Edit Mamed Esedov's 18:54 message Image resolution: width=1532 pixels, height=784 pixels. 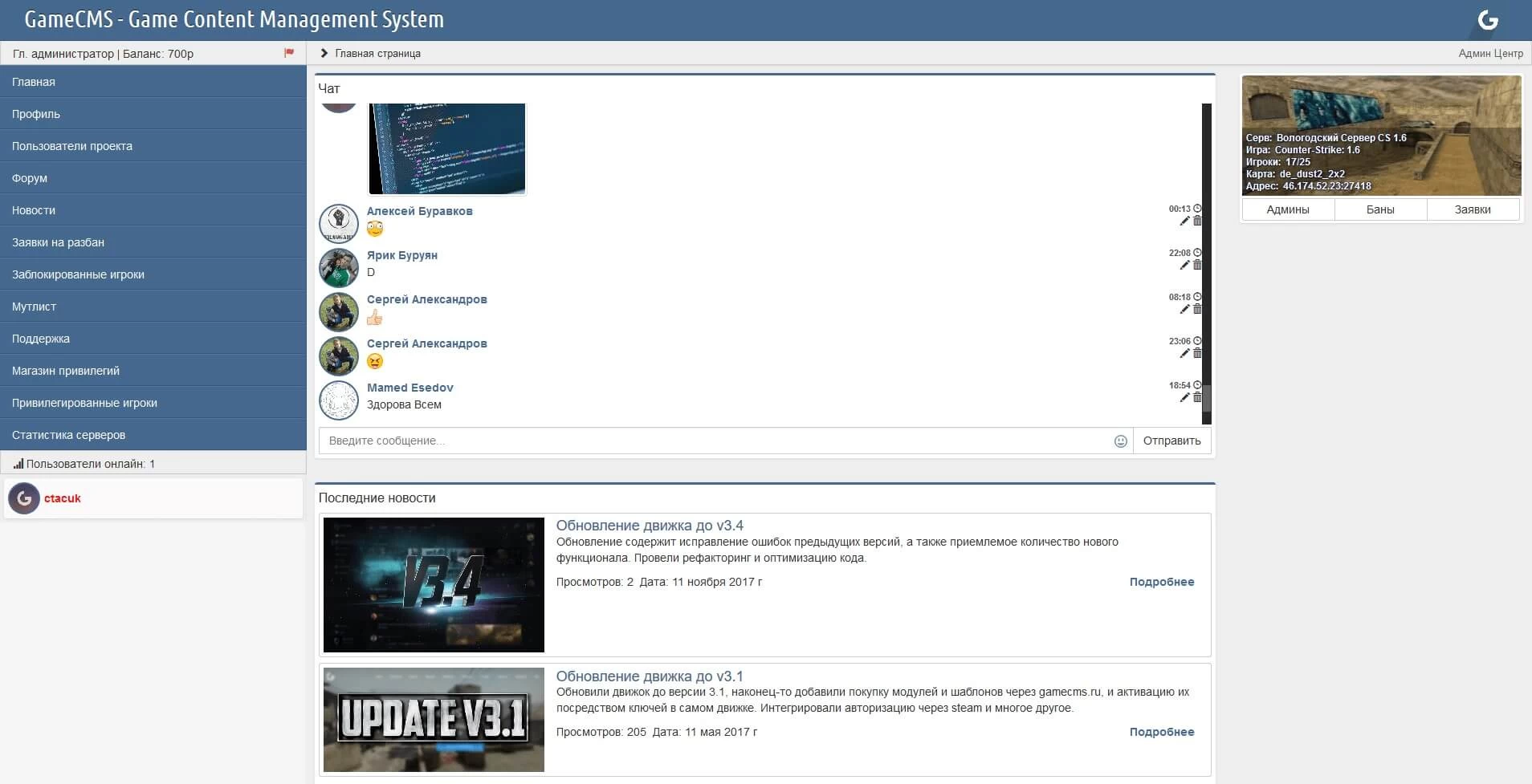click(x=1184, y=397)
